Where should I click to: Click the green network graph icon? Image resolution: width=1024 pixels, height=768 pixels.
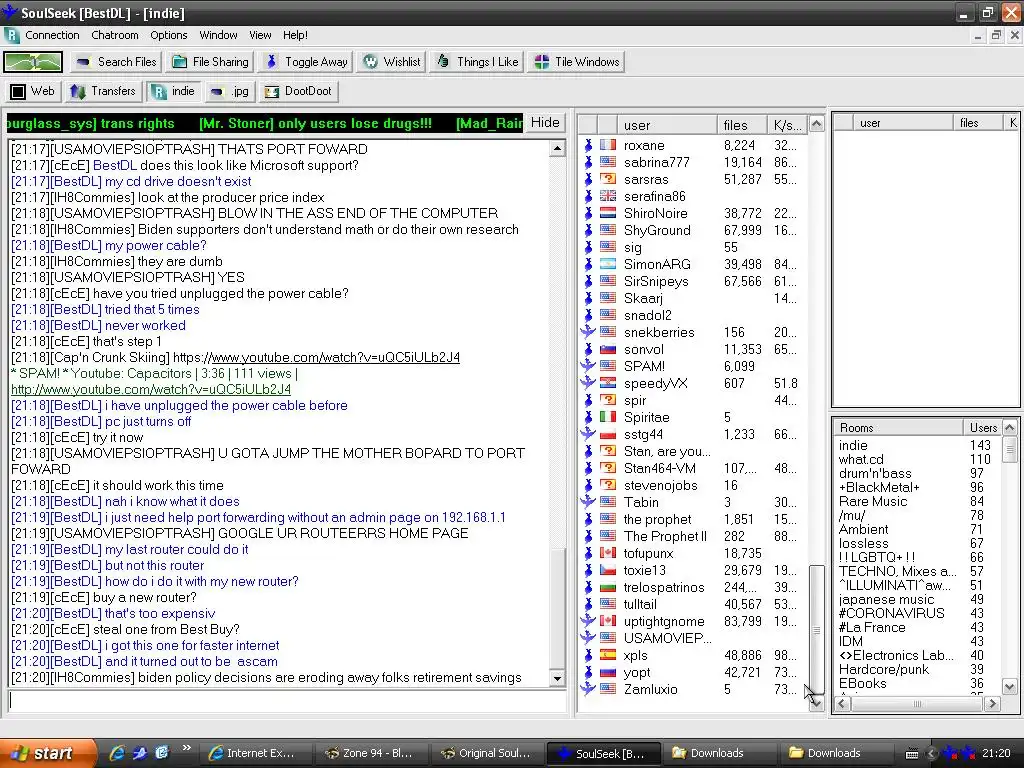point(33,62)
